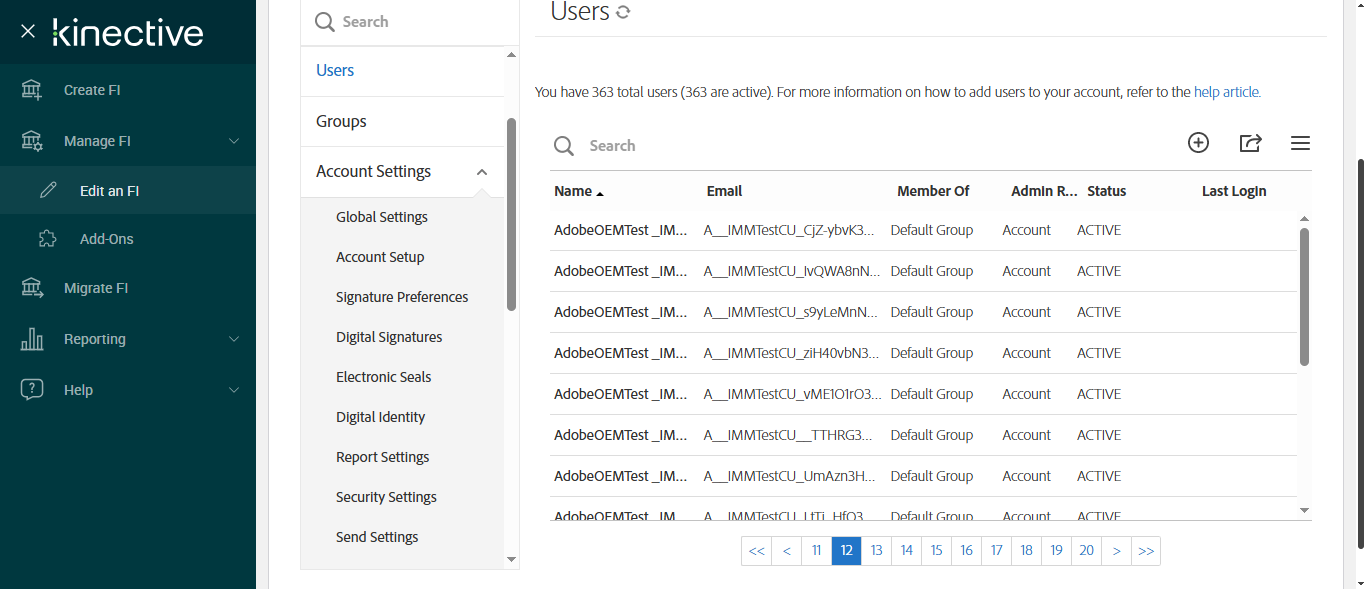Image resolution: width=1366 pixels, height=589 pixels.
Task: Go to page 13 of users
Action: pyautogui.click(x=876, y=551)
